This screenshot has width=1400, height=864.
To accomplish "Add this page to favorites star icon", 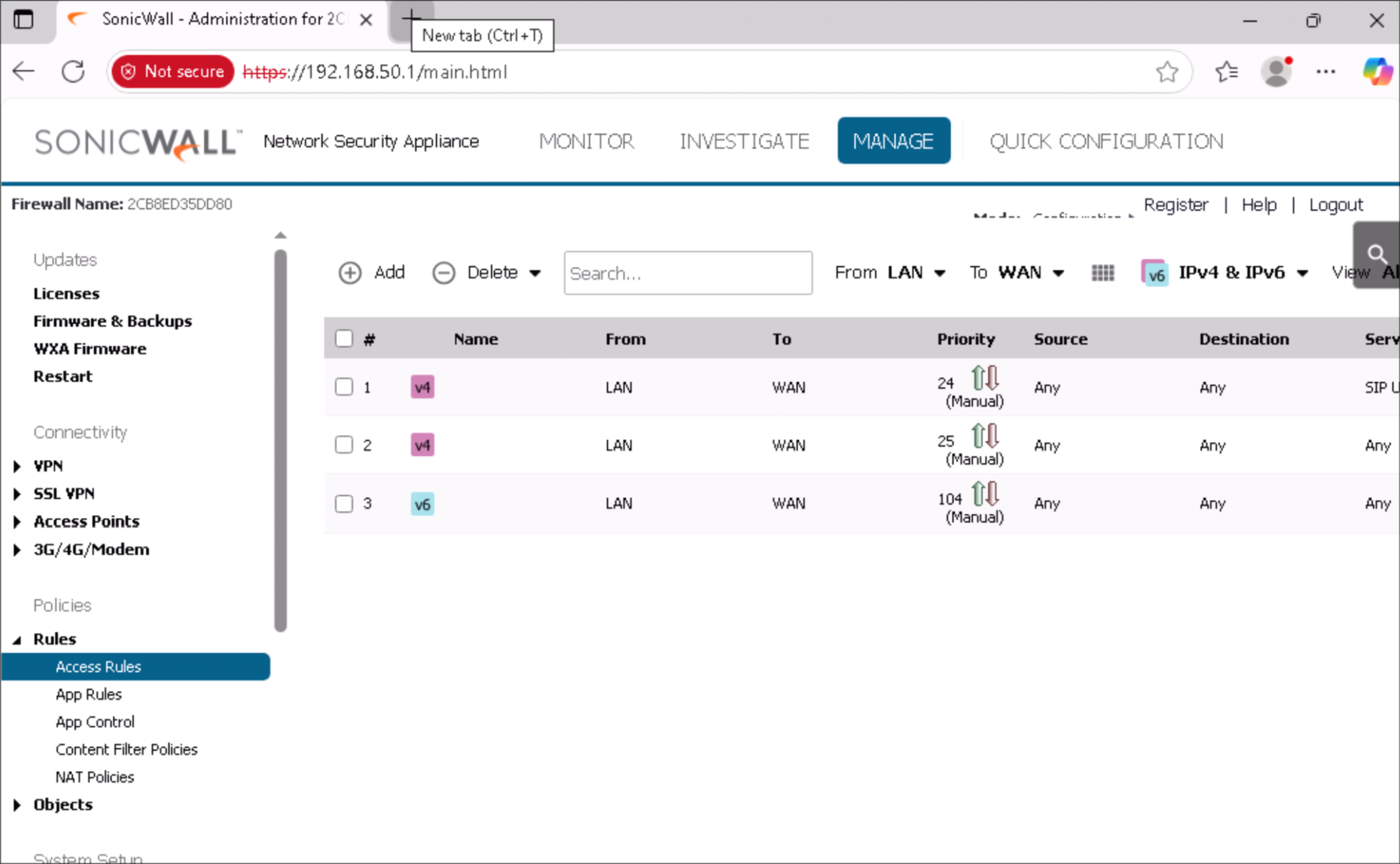I will point(1167,72).
